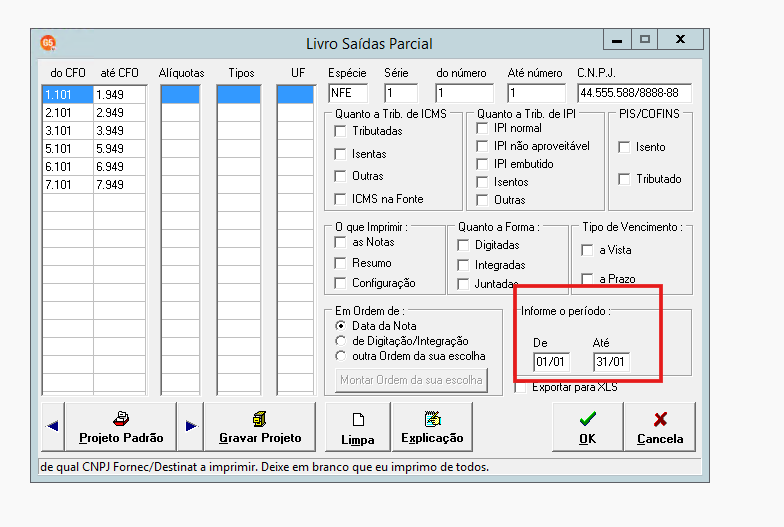Viewport: 784px width, 527px height.
Task: Enable the Resumo print option
Action: click(340, 263)
